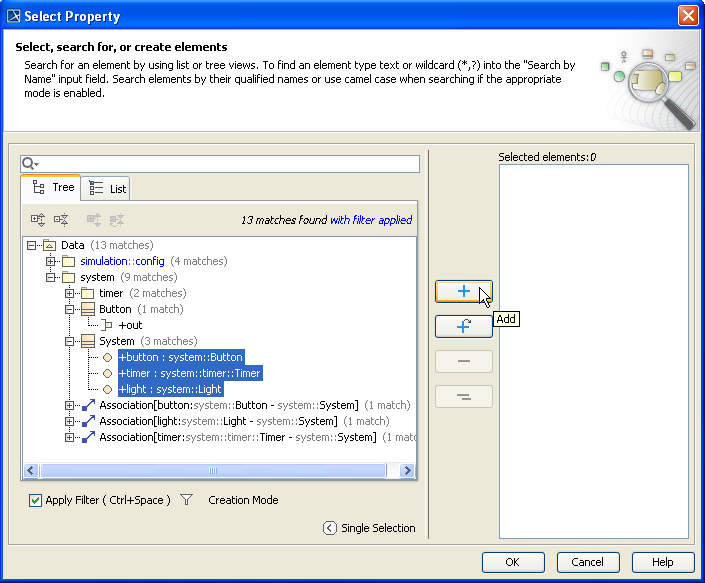Click the Add Recursively button

[464, 326]
